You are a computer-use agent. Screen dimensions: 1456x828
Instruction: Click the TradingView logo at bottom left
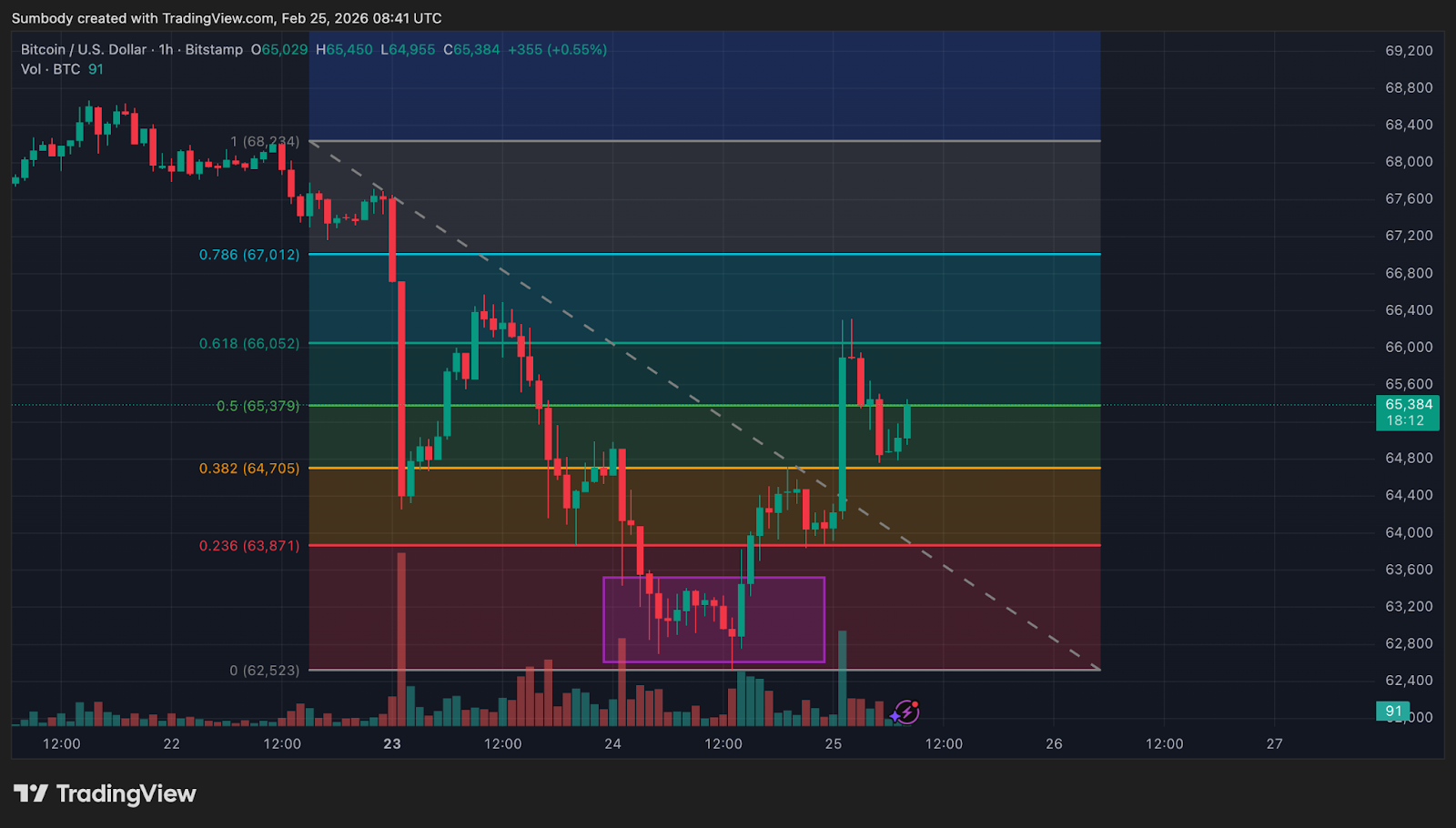click(x=105, y=794)
